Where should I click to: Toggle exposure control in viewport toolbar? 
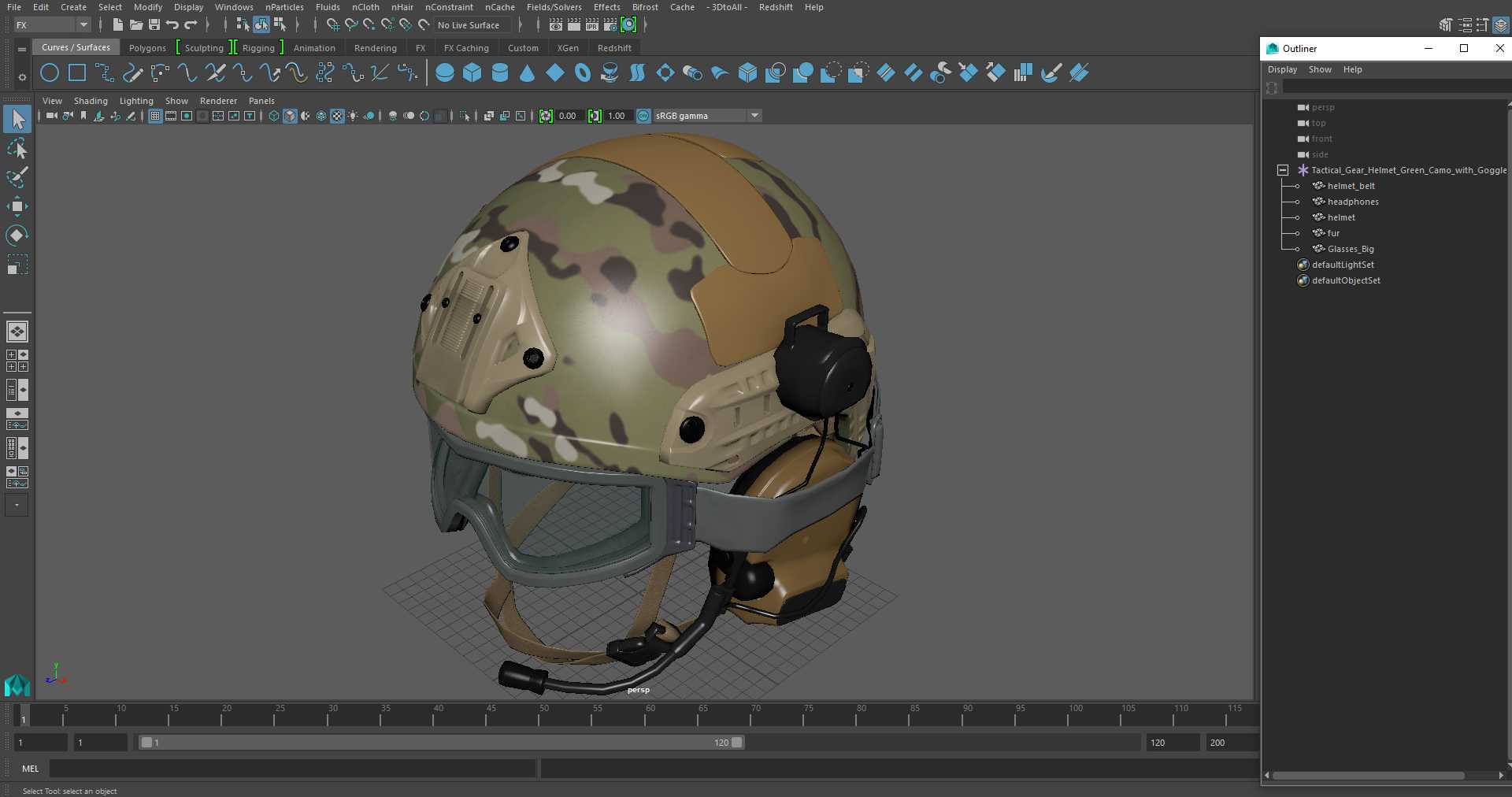(546, 116)
